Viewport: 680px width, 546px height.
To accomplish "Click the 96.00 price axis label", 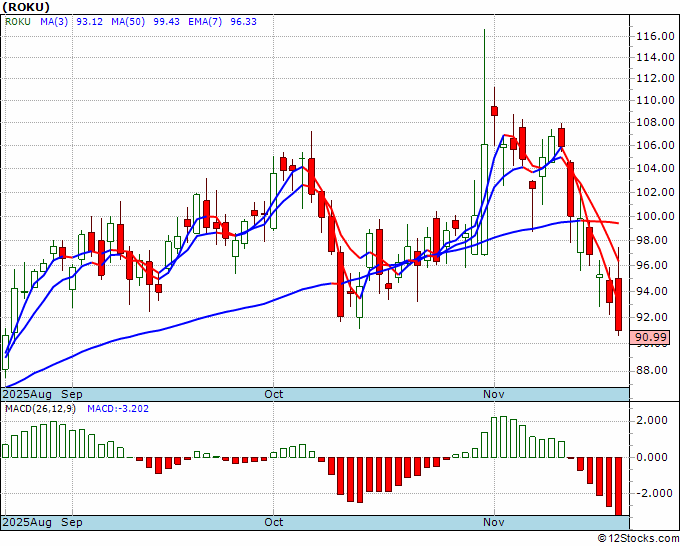I will (652, 265).
